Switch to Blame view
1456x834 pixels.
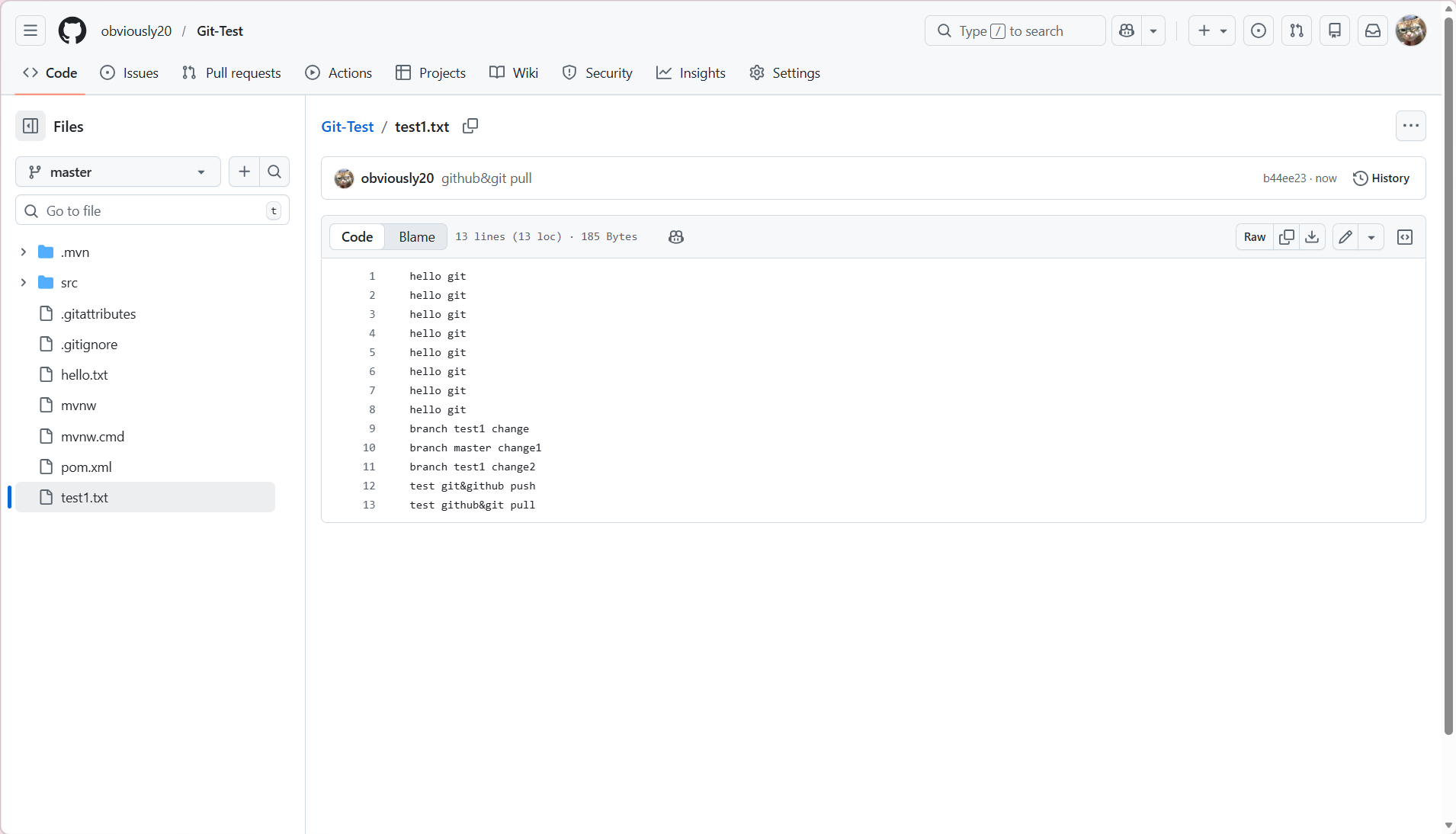tap(416, 237)
